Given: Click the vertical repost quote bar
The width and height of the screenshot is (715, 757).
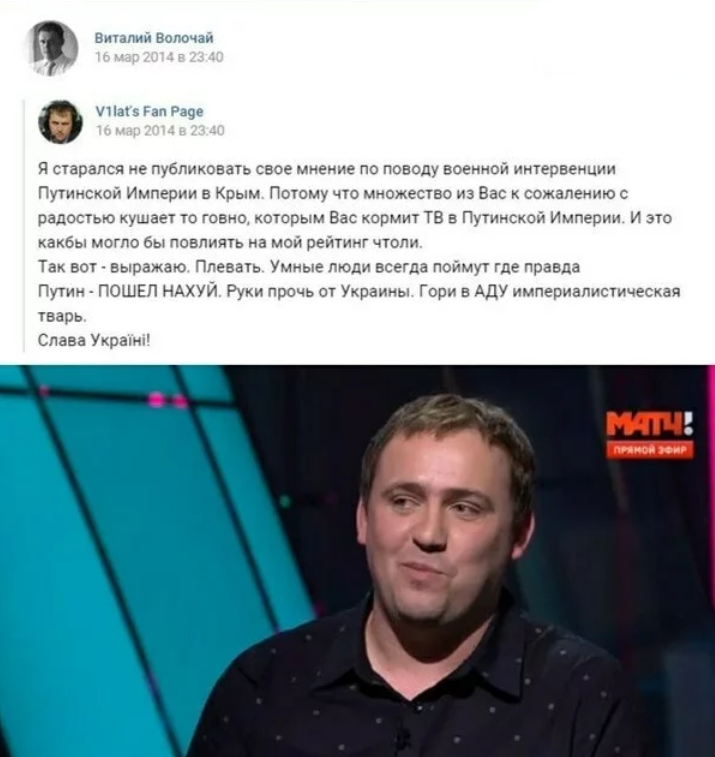Looking at the screenshot, I should (x=24, y=225).
